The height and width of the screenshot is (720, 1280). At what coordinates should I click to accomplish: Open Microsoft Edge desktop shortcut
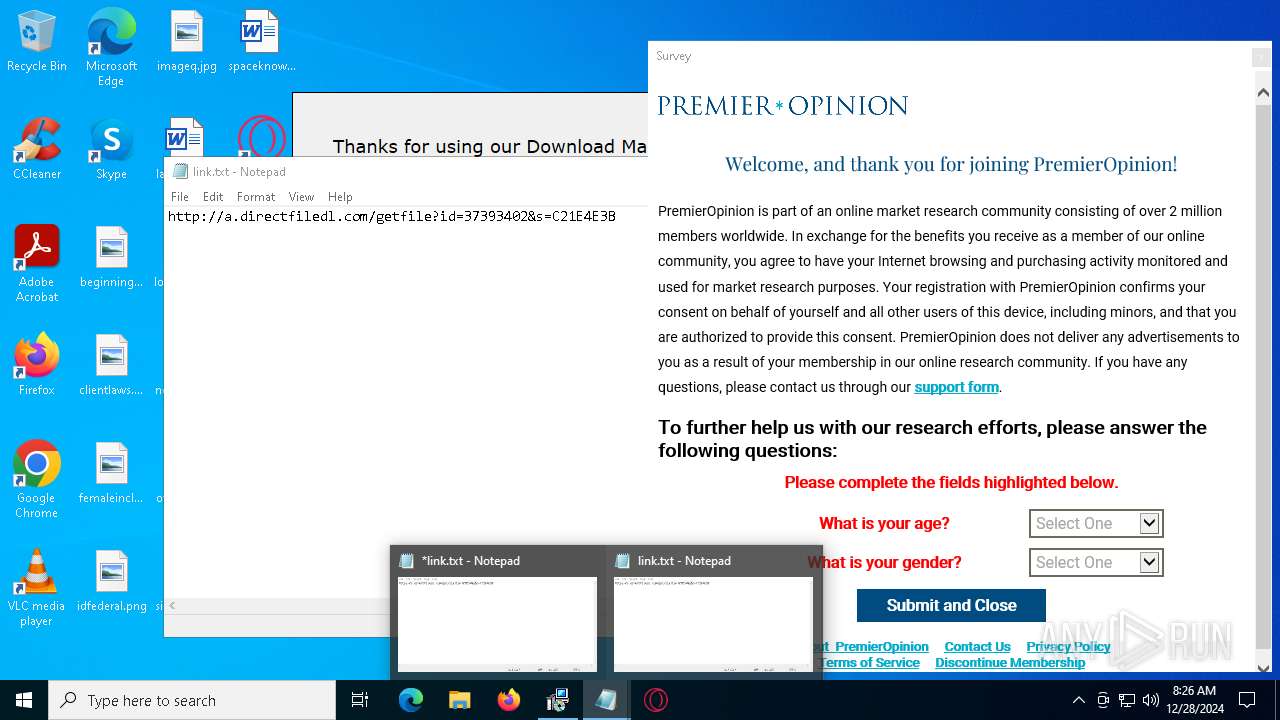111,47
